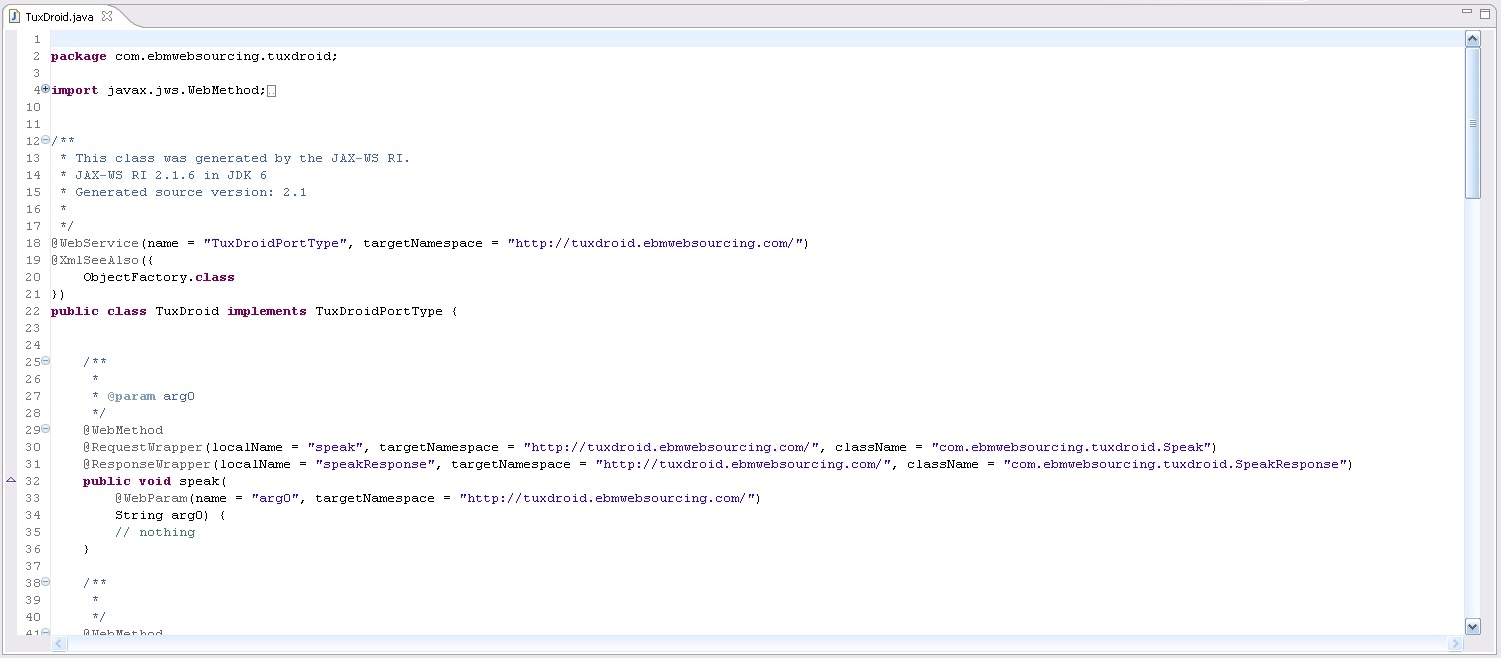
Task: Place cursor on the TuxDroidPortType interface name
Action: pyautogui.click(x=378, y=311)
